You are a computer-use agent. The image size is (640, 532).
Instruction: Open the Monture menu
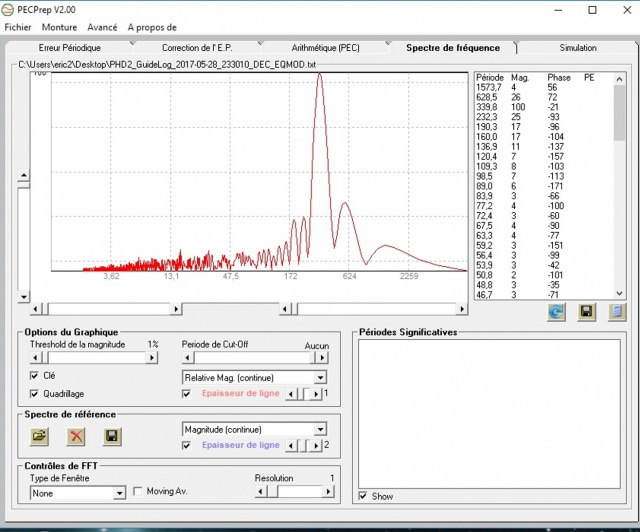pos(59,27)
